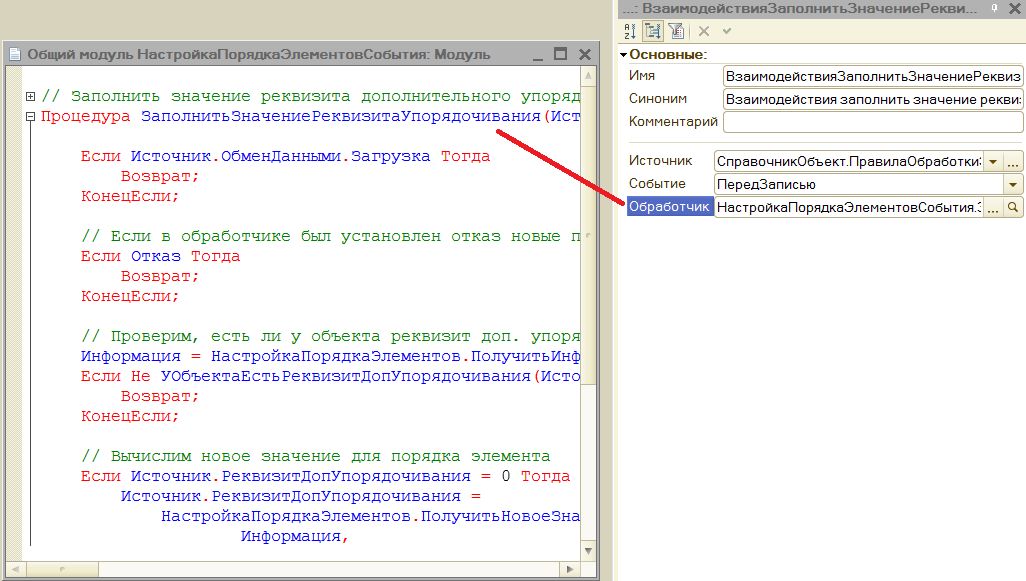Click the last code line 'Информация,'
This screenshot has height=581, width=1026.
294,537
